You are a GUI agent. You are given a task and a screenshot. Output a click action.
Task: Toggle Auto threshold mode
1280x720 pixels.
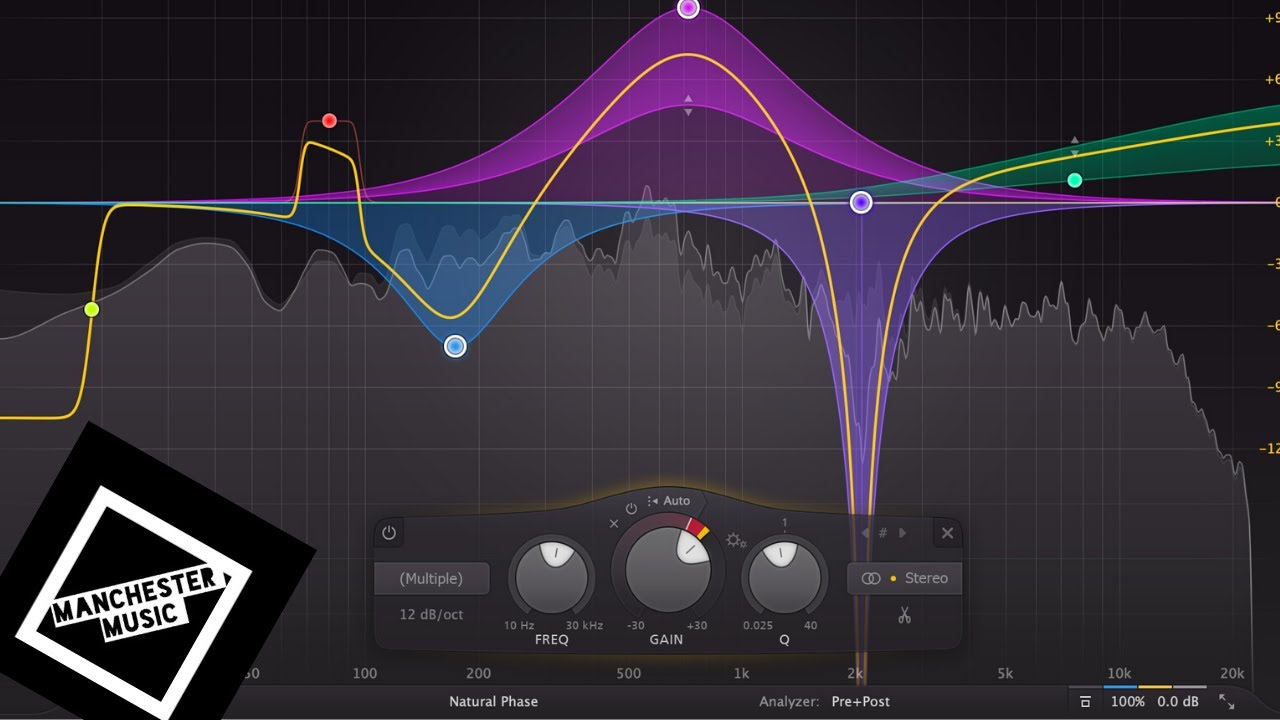pos(669,500)
